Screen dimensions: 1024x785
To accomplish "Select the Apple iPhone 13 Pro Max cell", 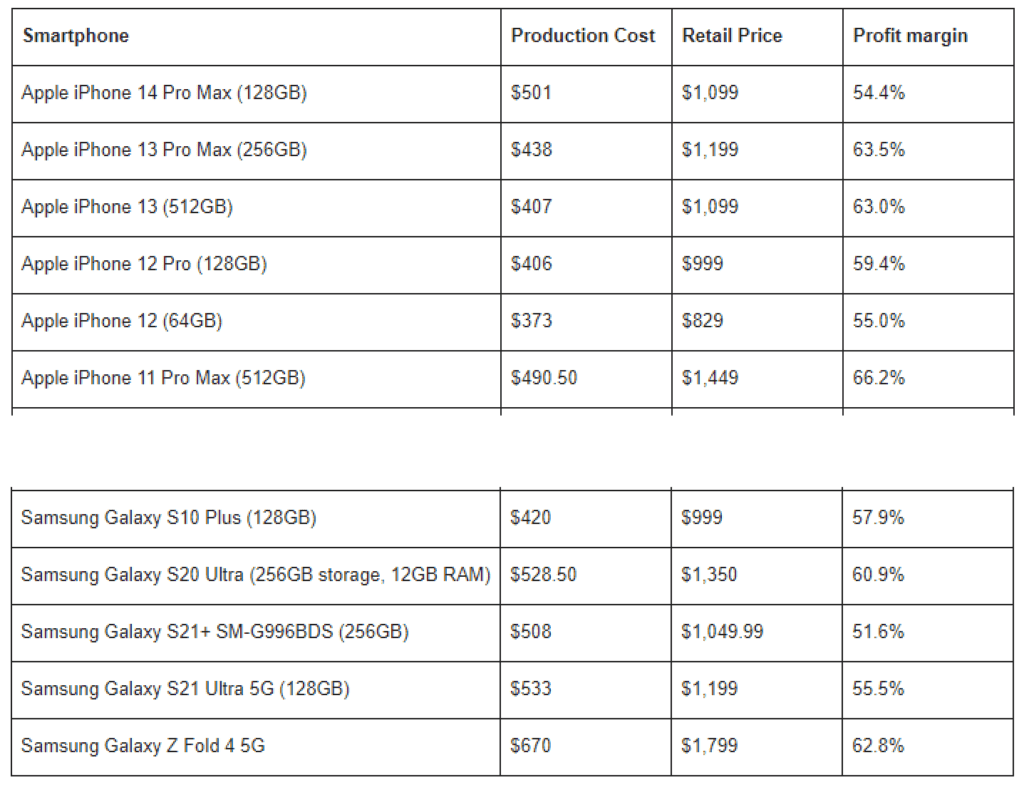I will coord(164,150).
